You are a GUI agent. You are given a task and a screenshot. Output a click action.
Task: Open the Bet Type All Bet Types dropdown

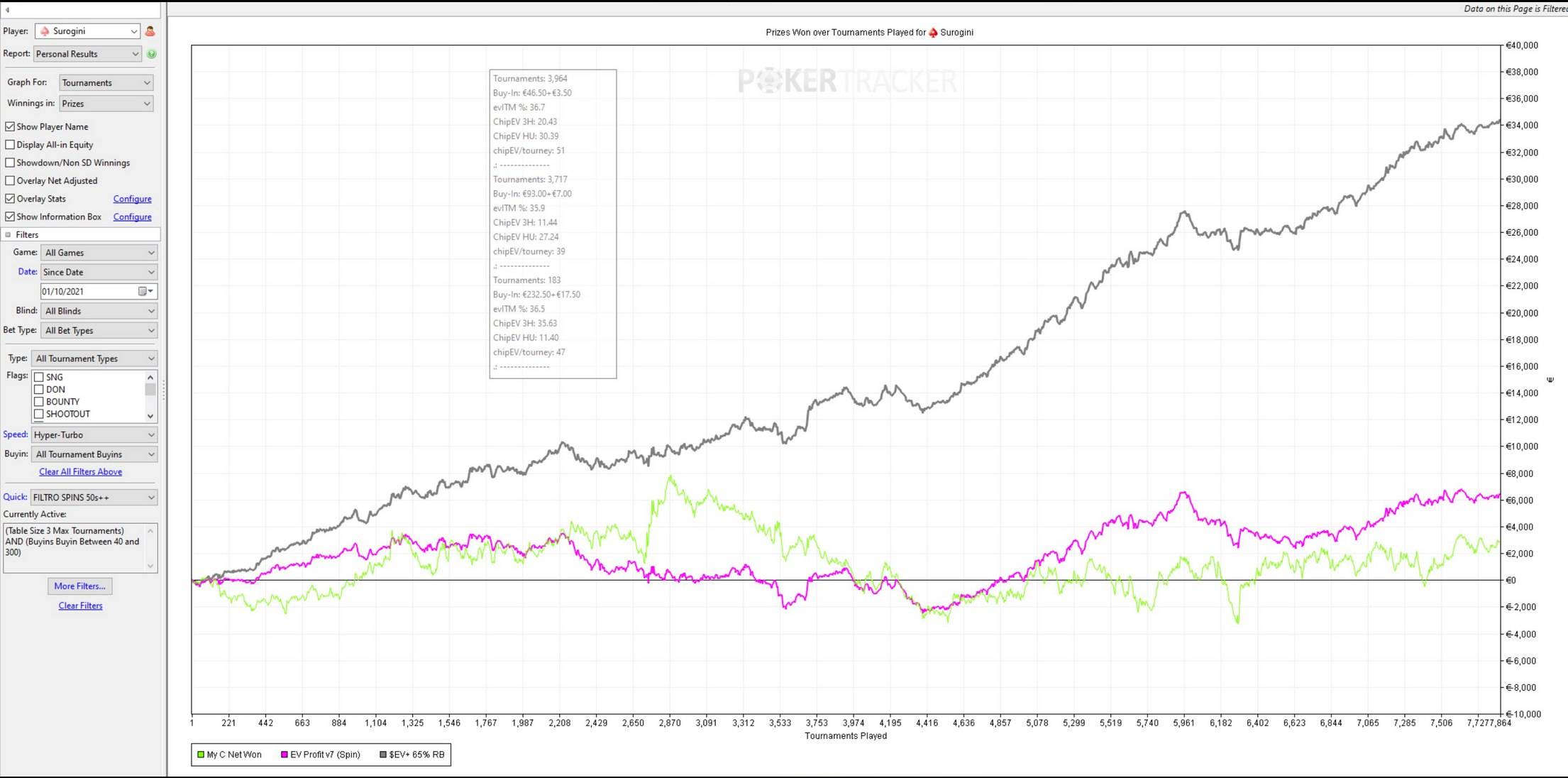(99, 331)
